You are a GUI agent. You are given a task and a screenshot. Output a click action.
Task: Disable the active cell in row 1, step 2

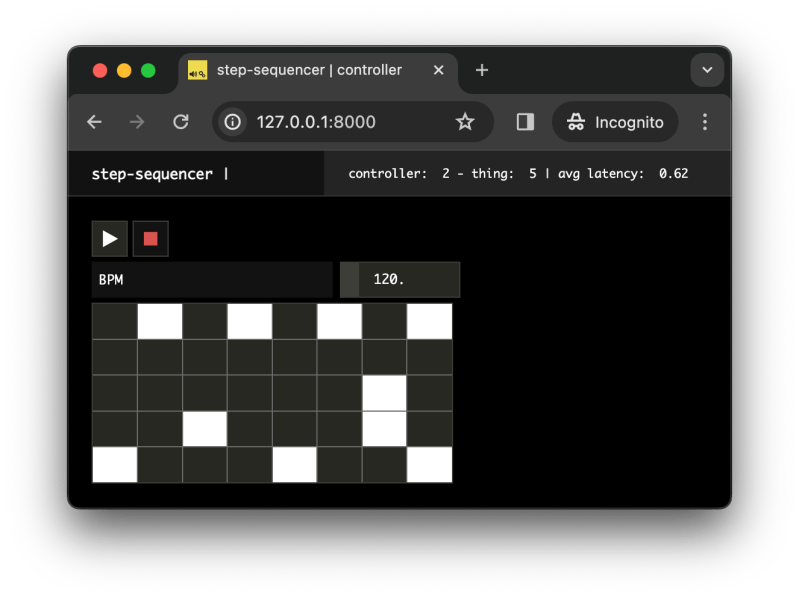click(159, 321)
